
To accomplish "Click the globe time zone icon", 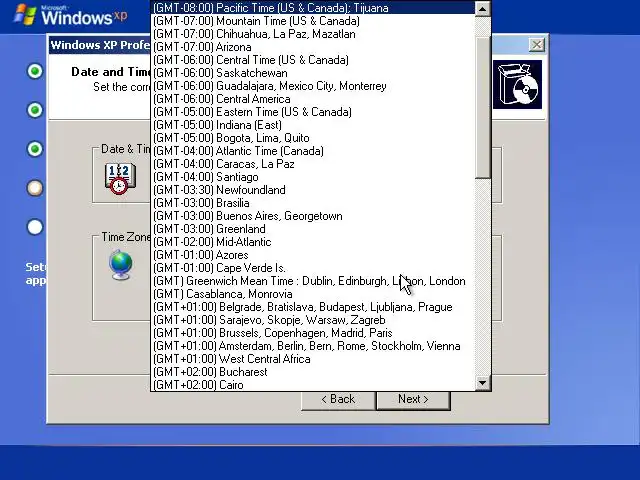I will coord(121,265).
